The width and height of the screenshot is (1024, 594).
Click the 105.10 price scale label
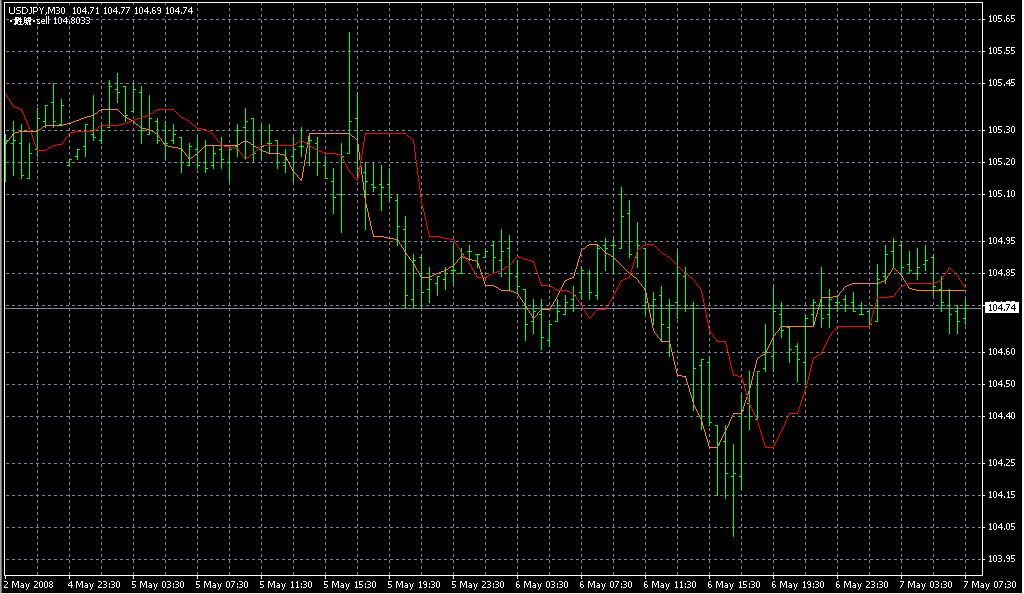tap(1001, 194)
